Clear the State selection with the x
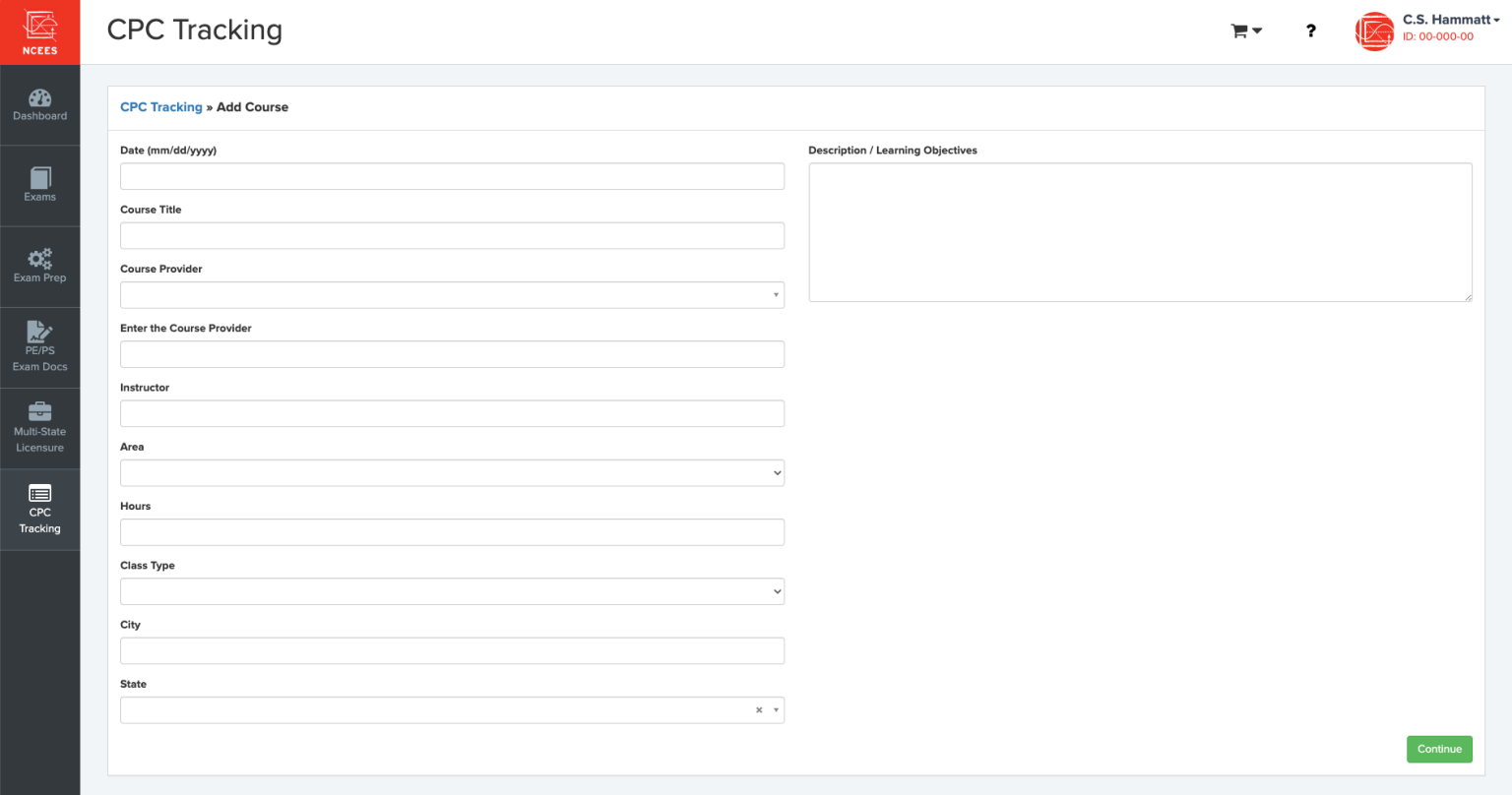The height and width of the screenshot is (795, 1512). tap(759, 710)
